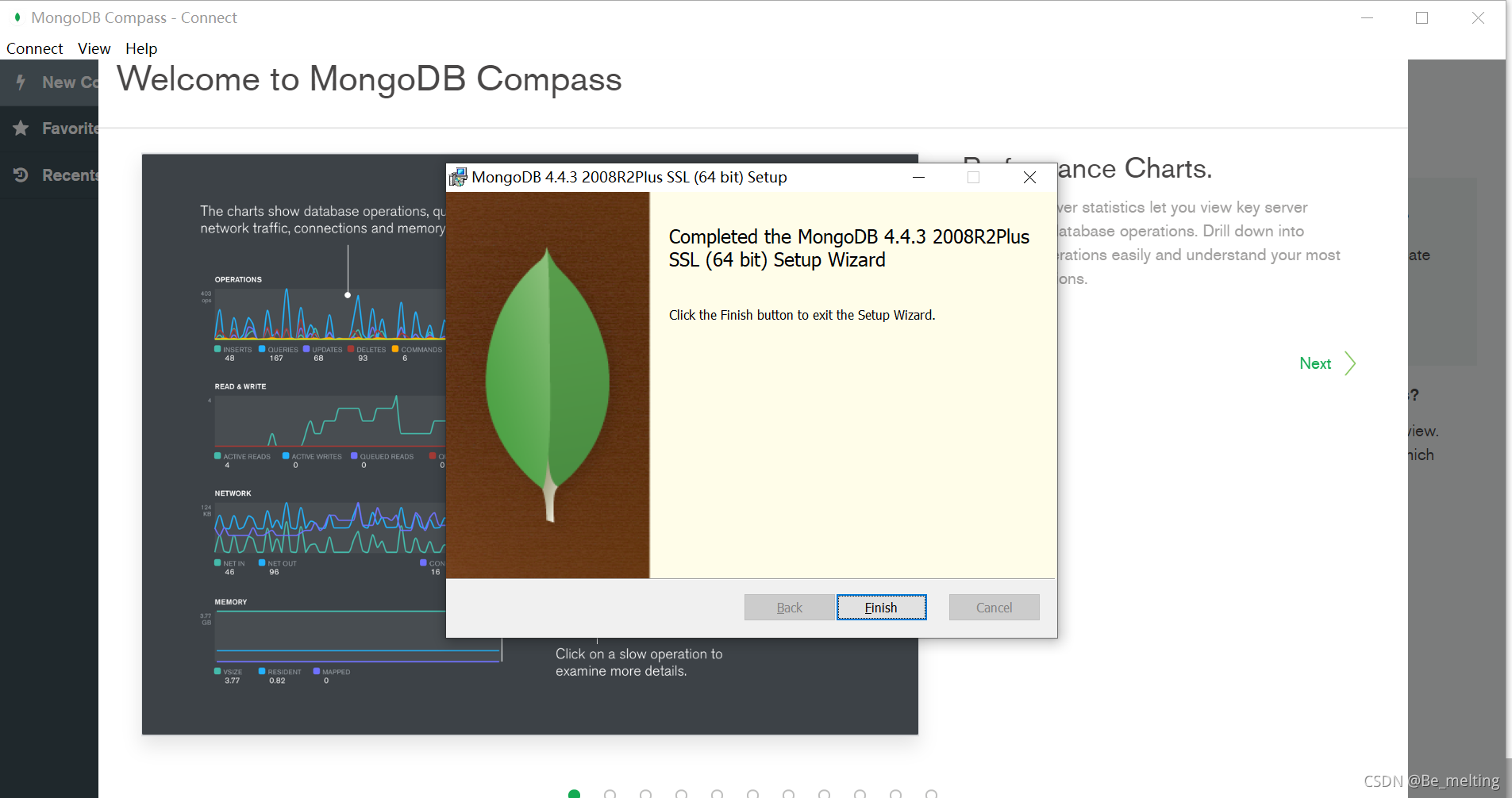1512x798 pixels.
Task: Click the Next chevron arrow icon
Action: click(x=1350, y=363)
